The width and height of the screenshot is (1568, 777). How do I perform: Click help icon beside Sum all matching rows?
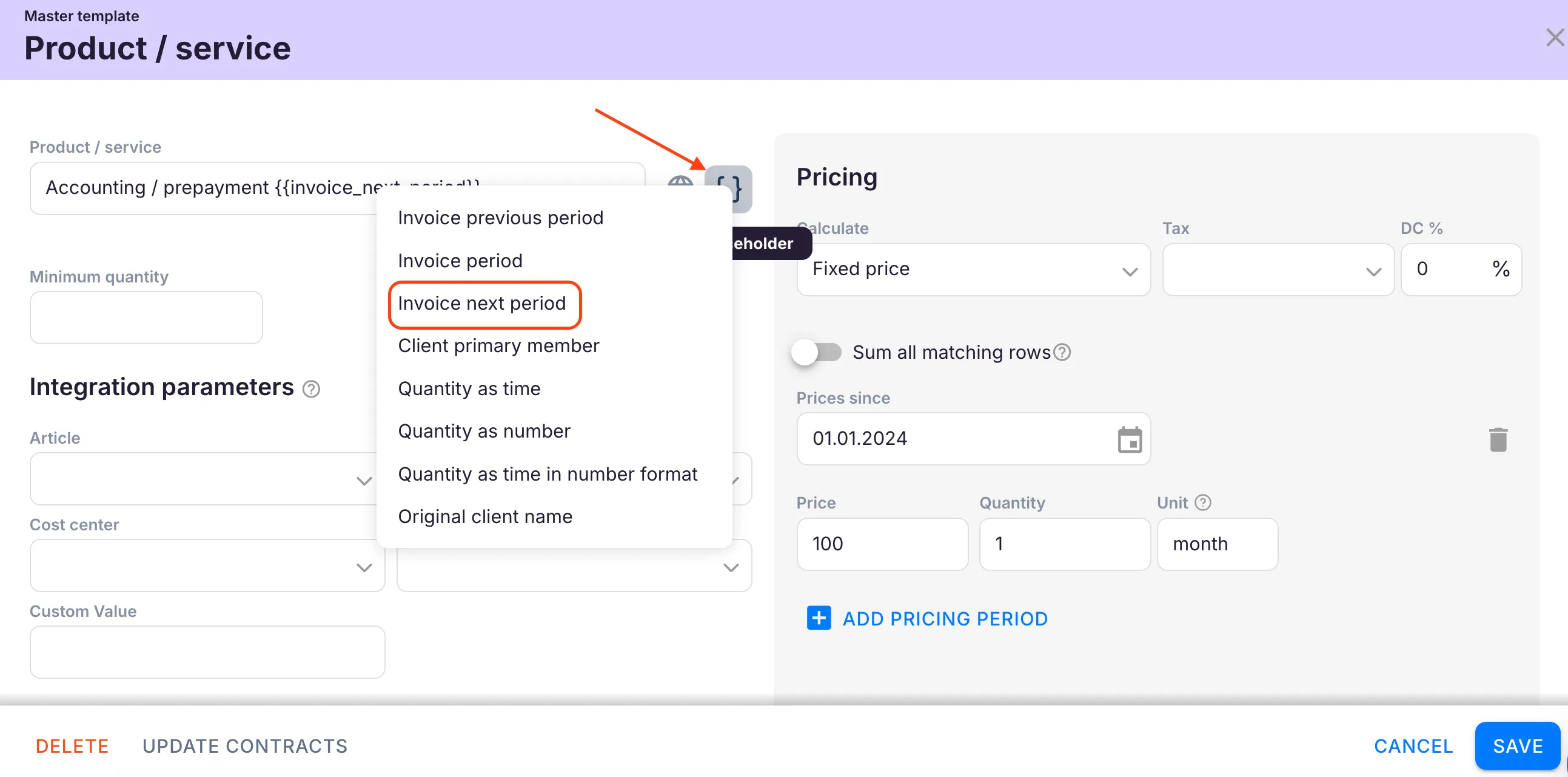tap(1062, 352)
